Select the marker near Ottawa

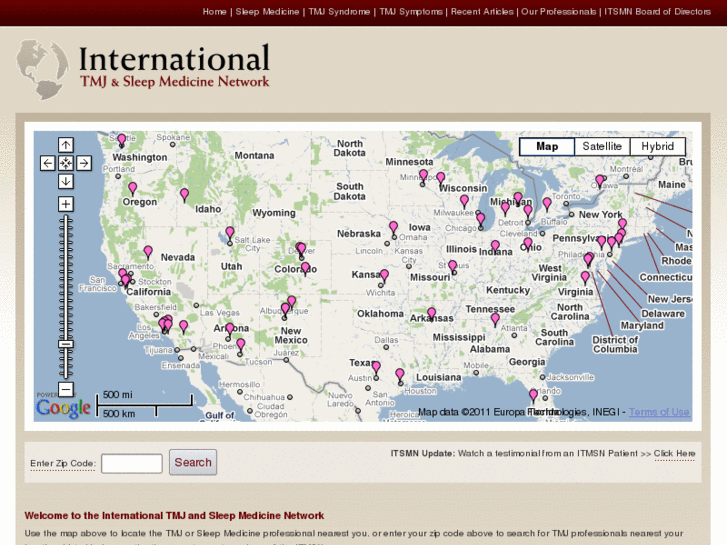600,180
